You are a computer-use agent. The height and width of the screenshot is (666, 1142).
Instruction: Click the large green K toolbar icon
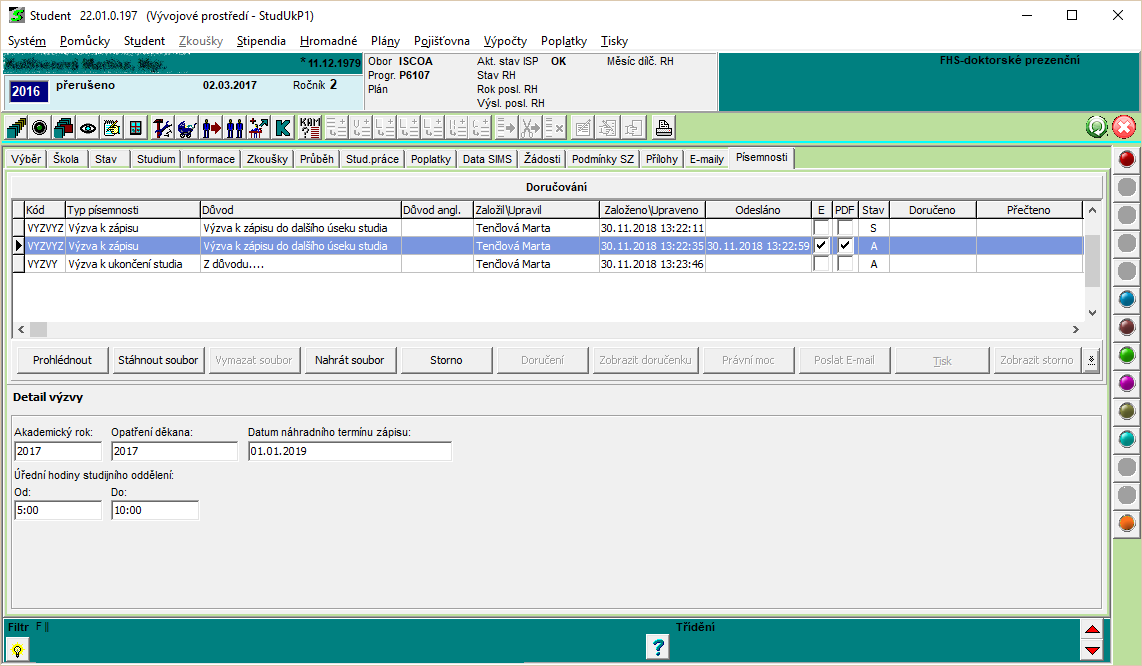pyautogui.click(x=283, y=128)
